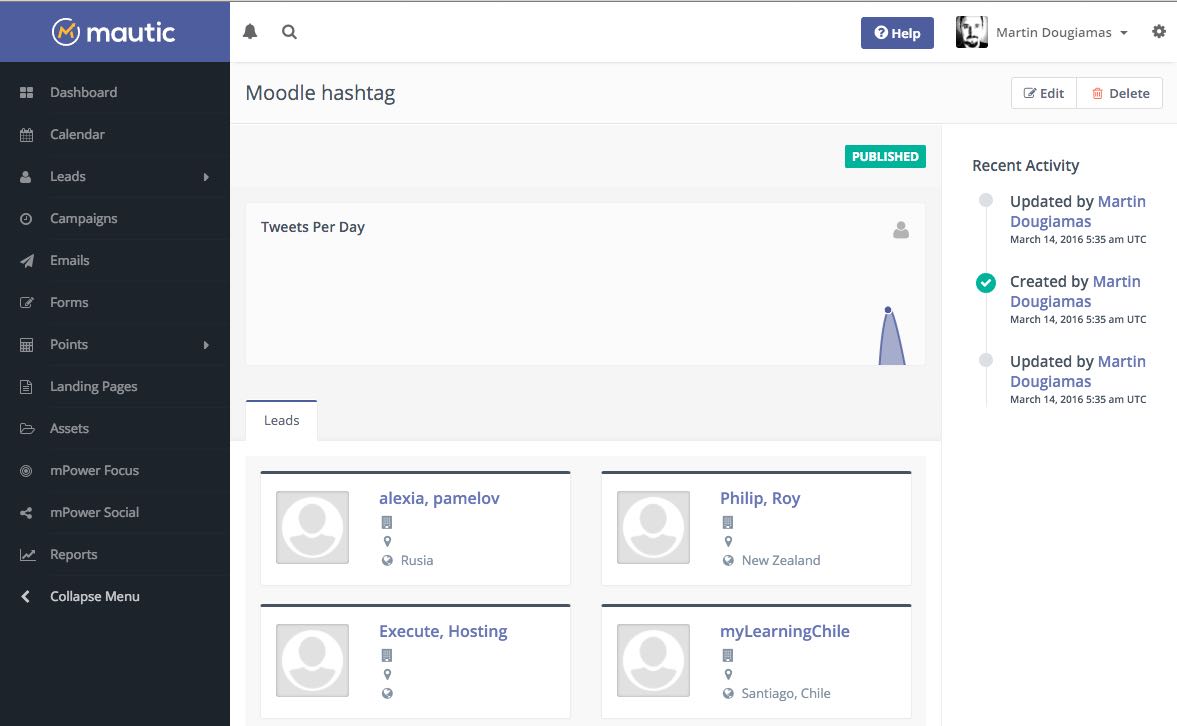Click the Dashboard grid icon
Screen dimensions: 1177x726
(26, 92)
